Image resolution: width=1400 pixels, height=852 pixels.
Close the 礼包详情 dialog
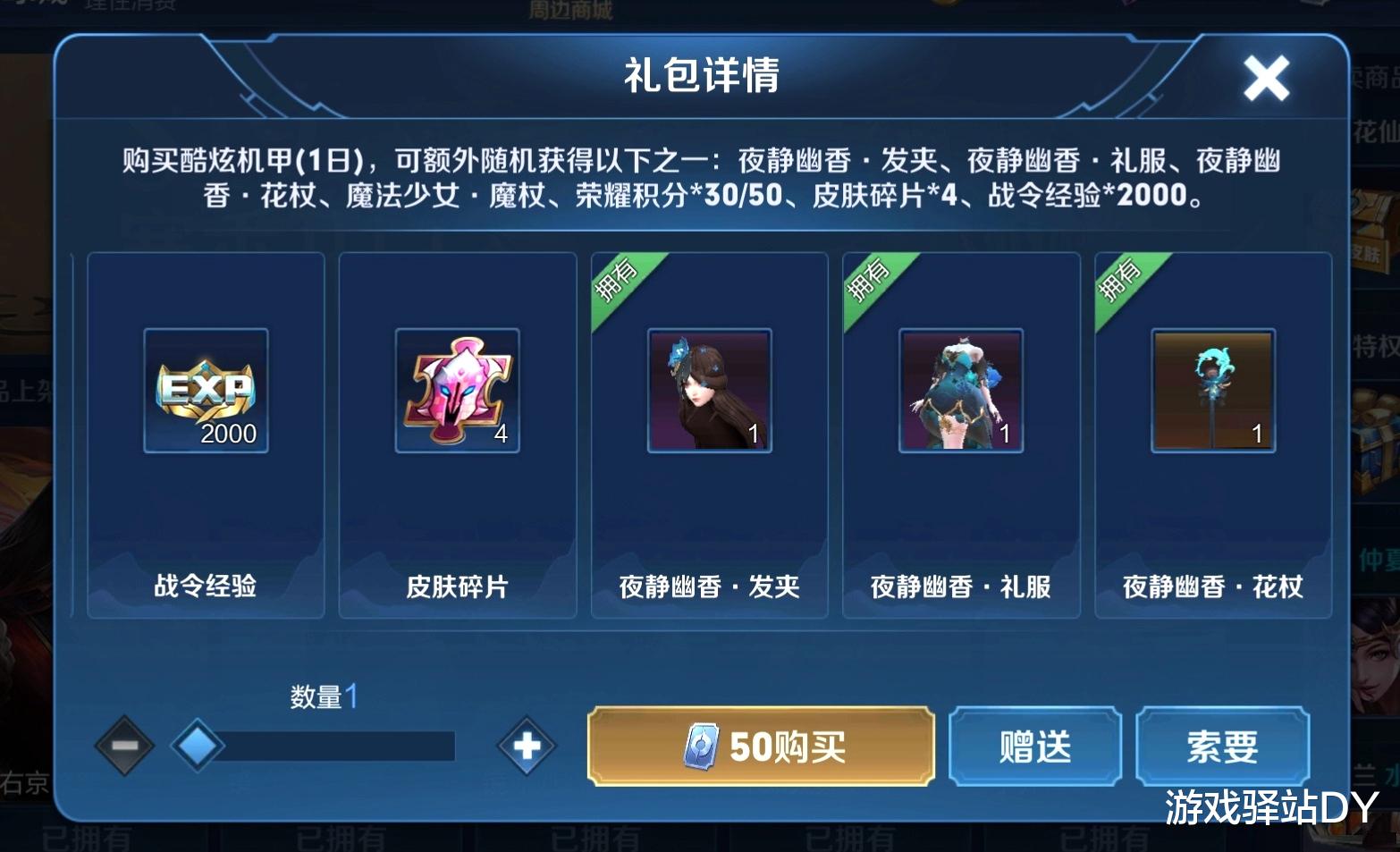(1266, 78)
